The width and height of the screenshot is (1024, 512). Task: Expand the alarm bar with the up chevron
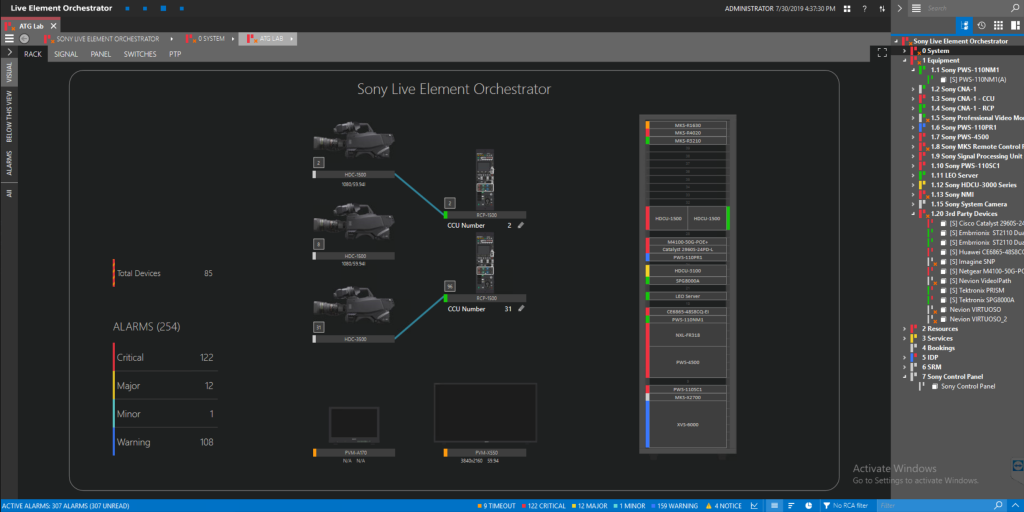coord(1016,505)
